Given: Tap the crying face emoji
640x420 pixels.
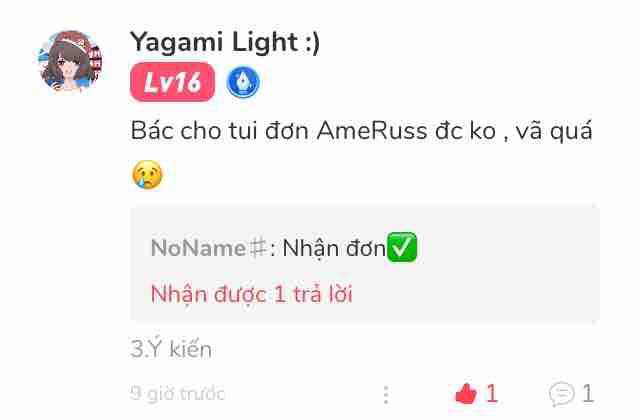Looking at the screenshot, I should (x=147, y=175).
